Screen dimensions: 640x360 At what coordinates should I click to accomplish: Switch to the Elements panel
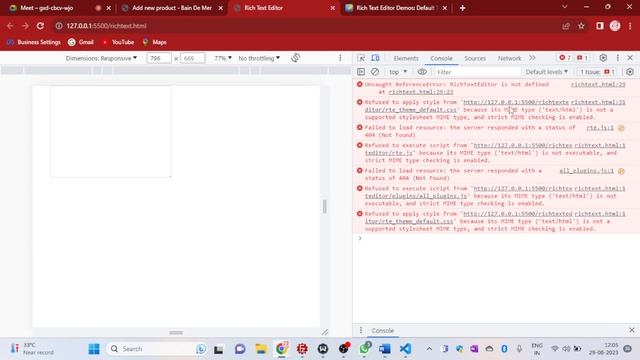[x=406, y=58]
